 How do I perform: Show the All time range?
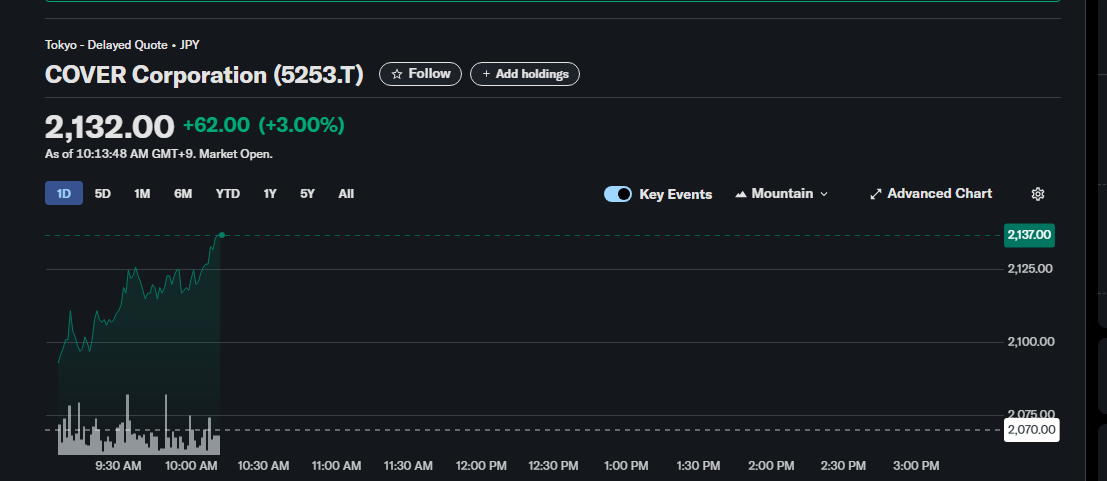point(346,194)
